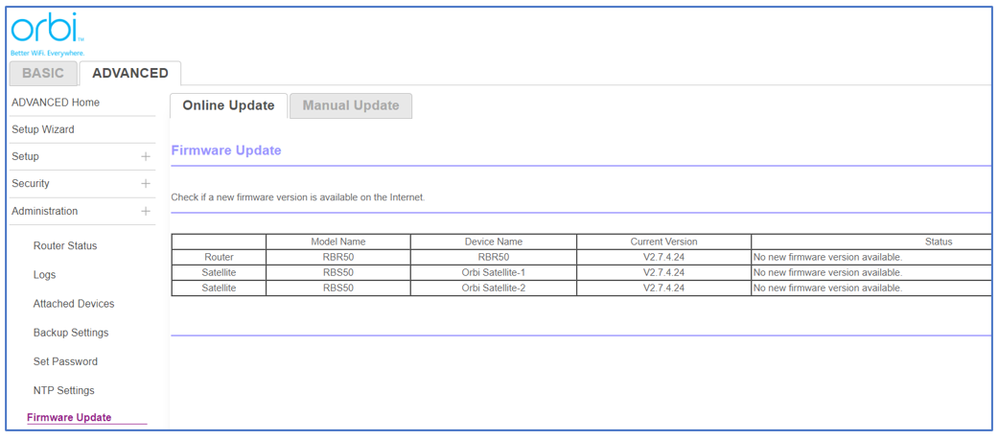Switch to the BASIC tab
This screenshot has width=999, height=438.
pyautogui.click(x=43, y=73)
